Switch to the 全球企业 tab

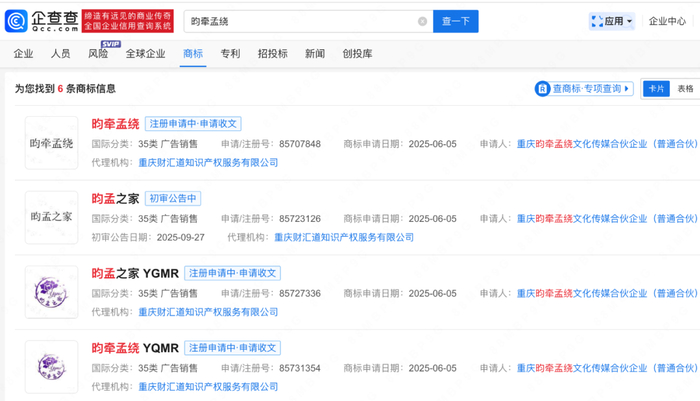145,54
